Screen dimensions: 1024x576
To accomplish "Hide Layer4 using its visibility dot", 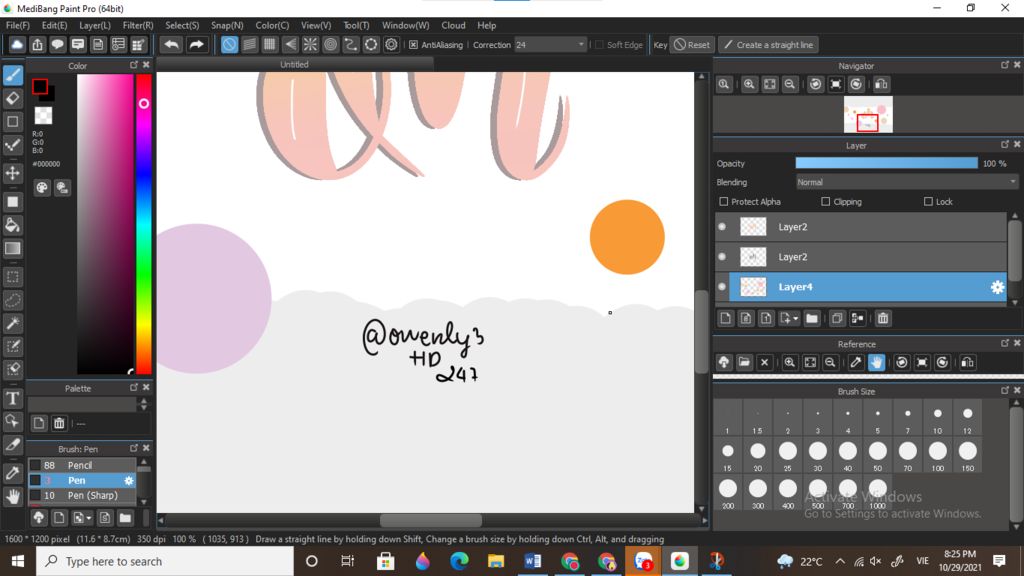I will (722, 287).
